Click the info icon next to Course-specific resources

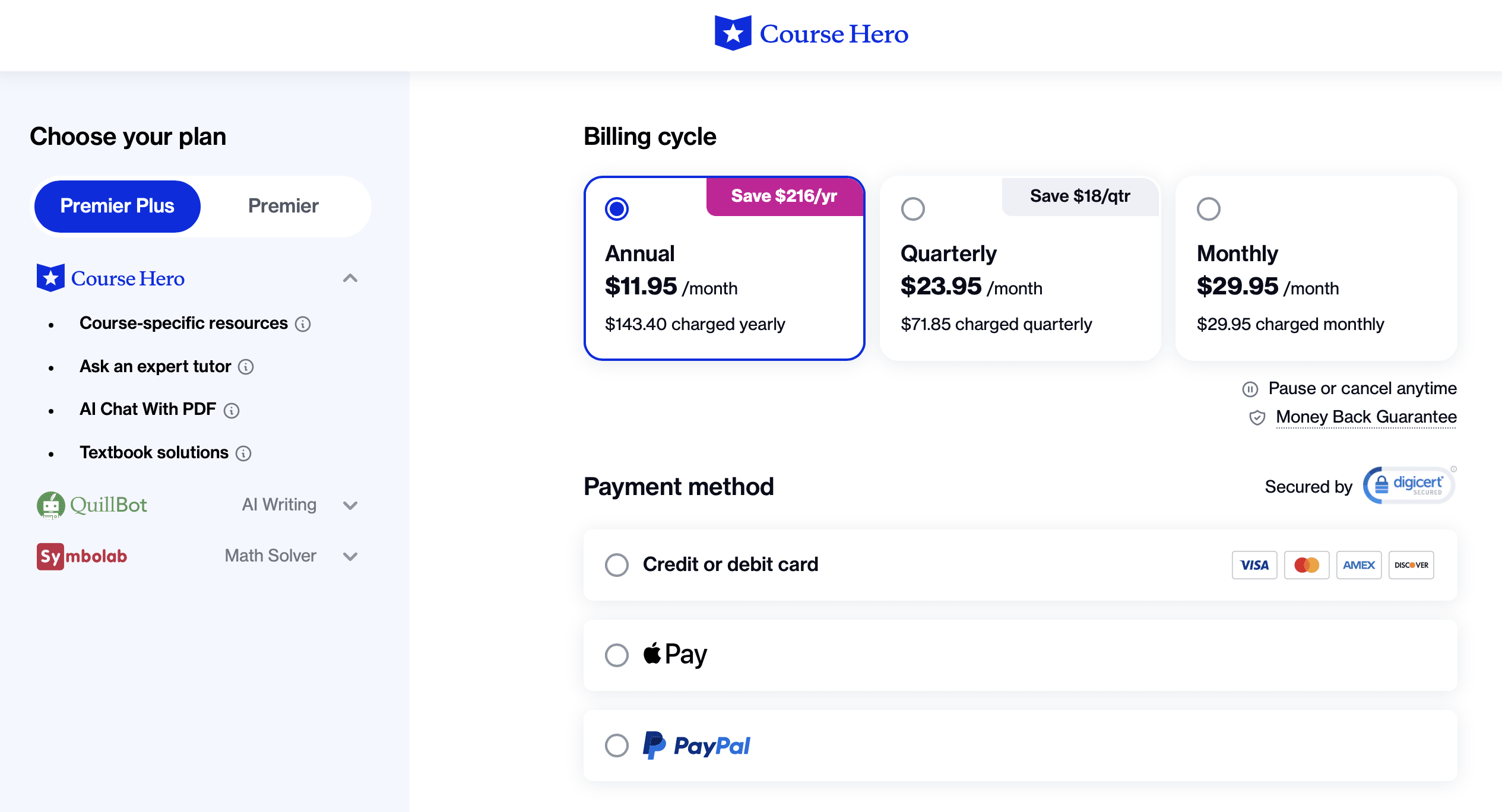pyautogui.click(x=305, y=324)
